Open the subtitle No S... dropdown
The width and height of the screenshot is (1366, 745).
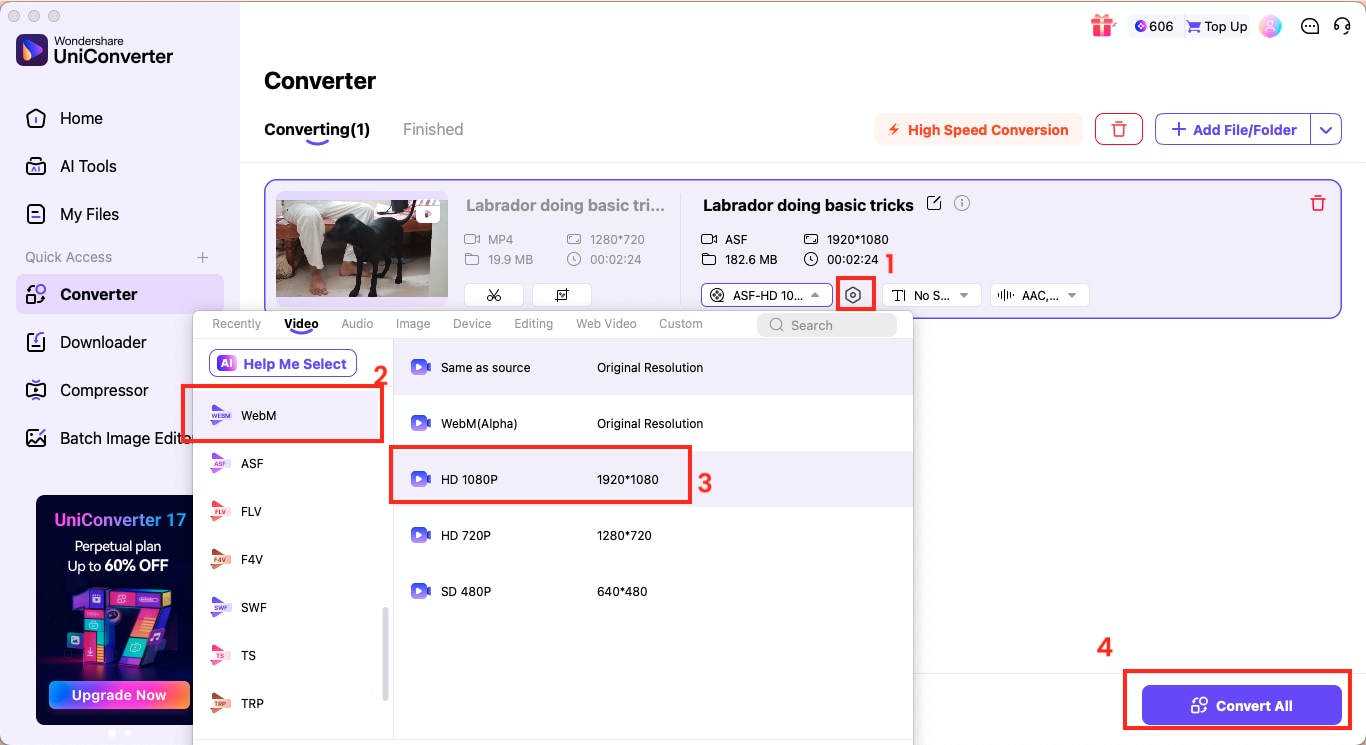click(x=931, y=294)
